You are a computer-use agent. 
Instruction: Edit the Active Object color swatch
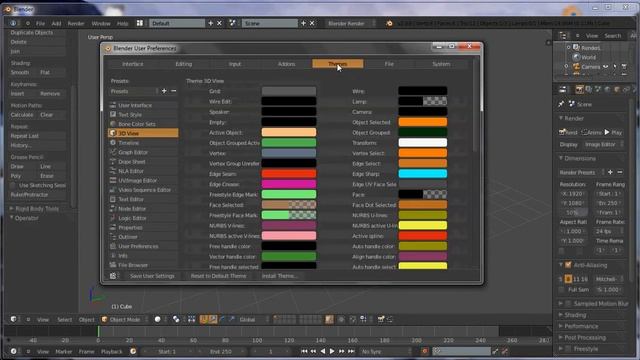(289, 132)
